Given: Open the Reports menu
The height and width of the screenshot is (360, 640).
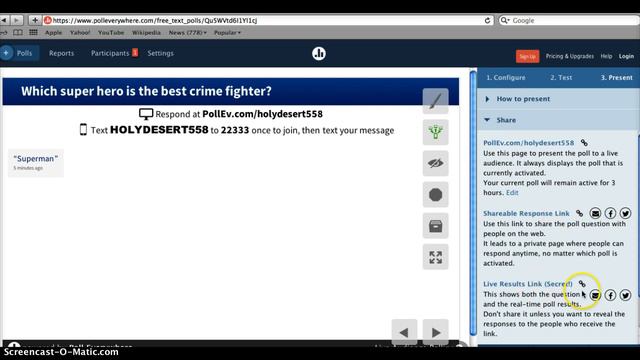Looking at the screenshot, I should [62, 53].
